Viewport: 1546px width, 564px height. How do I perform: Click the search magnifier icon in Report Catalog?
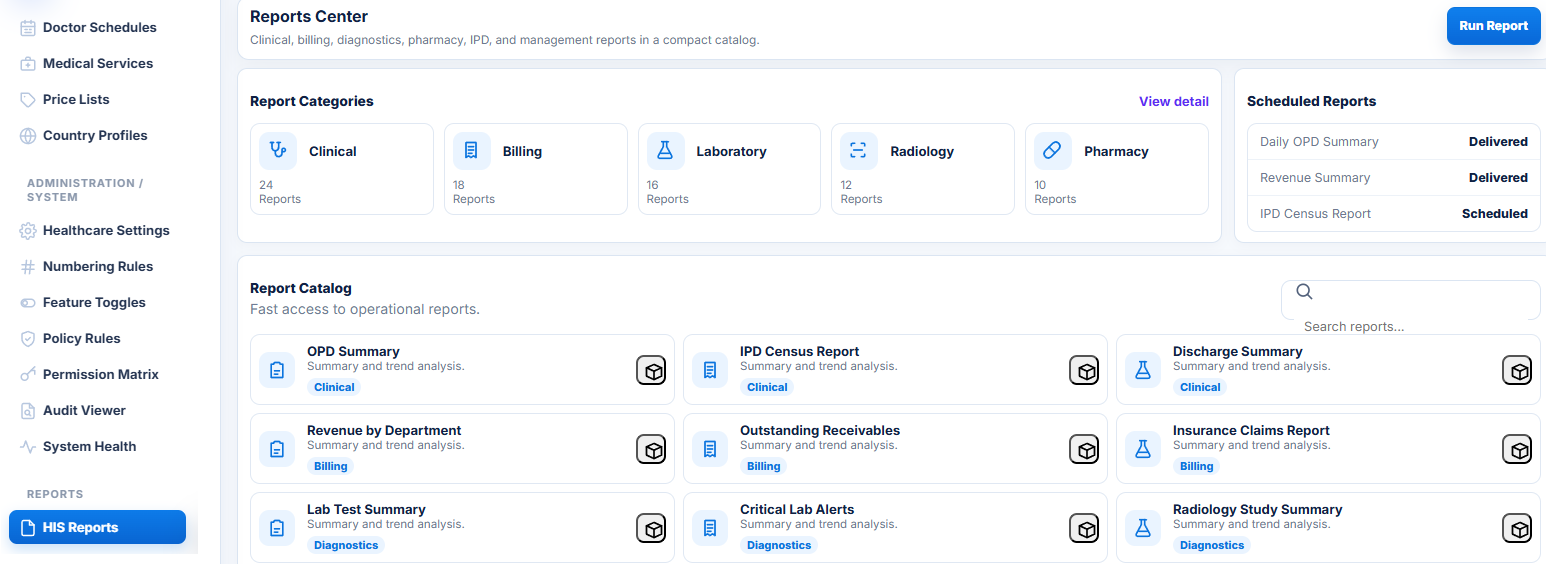1304,291
